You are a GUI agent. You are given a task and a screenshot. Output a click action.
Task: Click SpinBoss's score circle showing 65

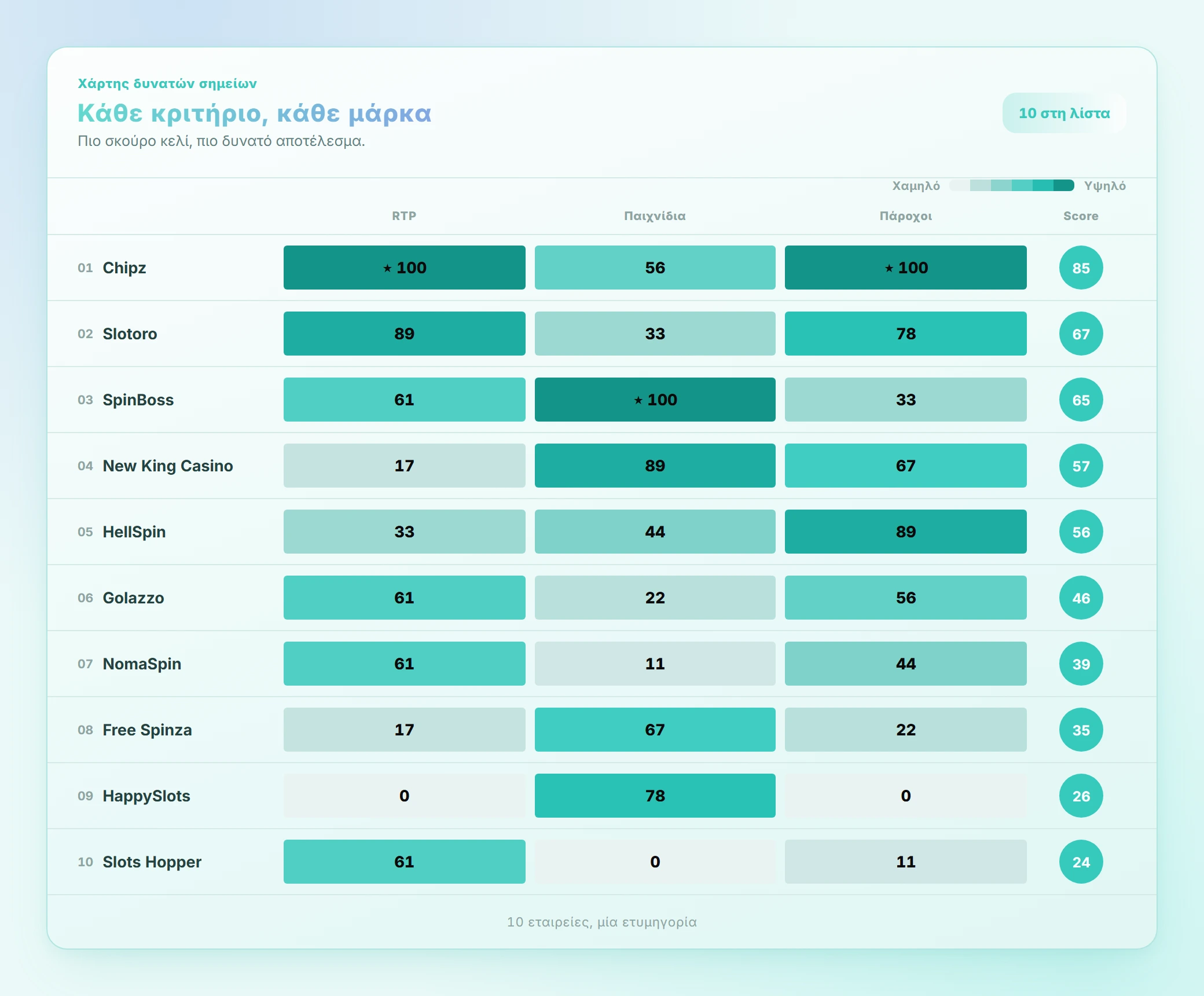(x=1081, y=400)
